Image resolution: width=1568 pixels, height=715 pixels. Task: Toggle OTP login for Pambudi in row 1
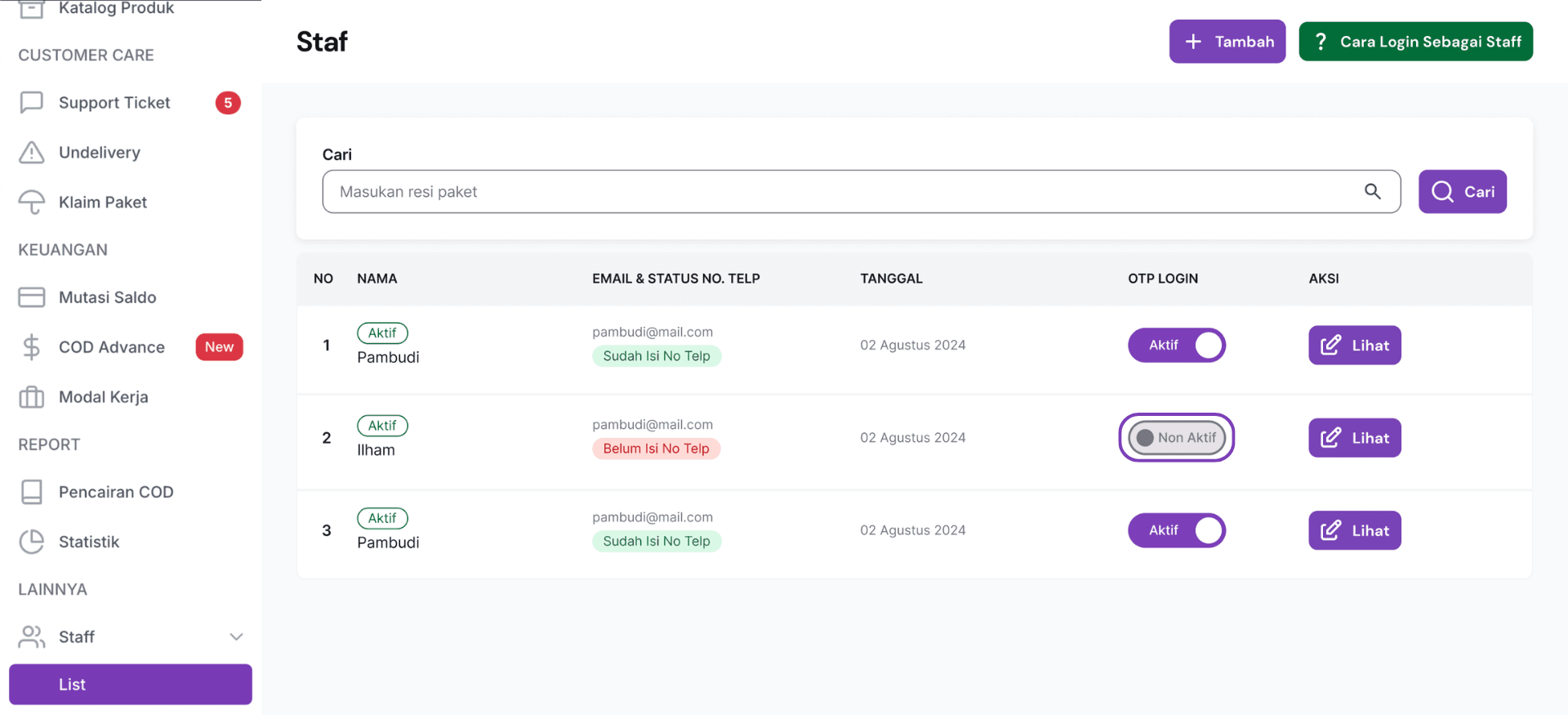1176,346
